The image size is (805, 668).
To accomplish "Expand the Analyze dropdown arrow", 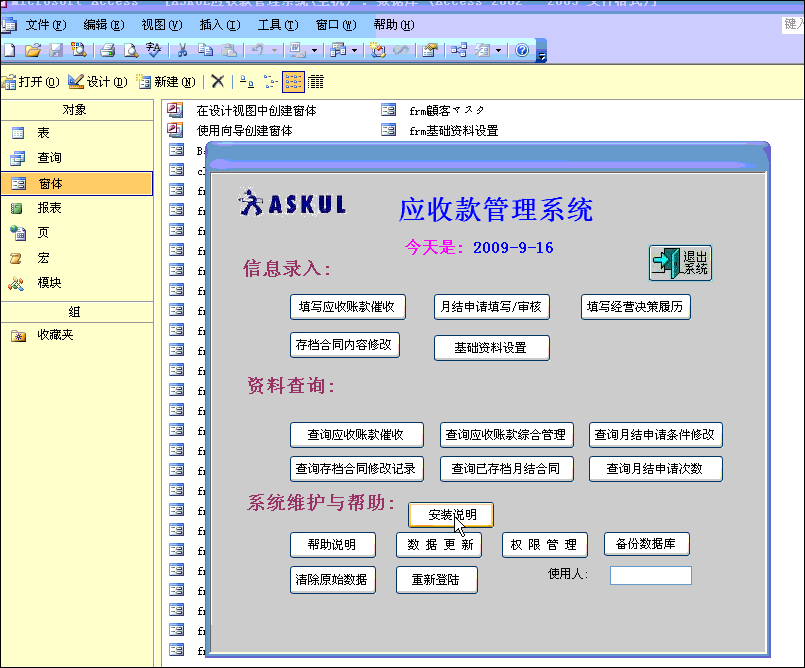I will pyautogui.click(x=354, y=50).
